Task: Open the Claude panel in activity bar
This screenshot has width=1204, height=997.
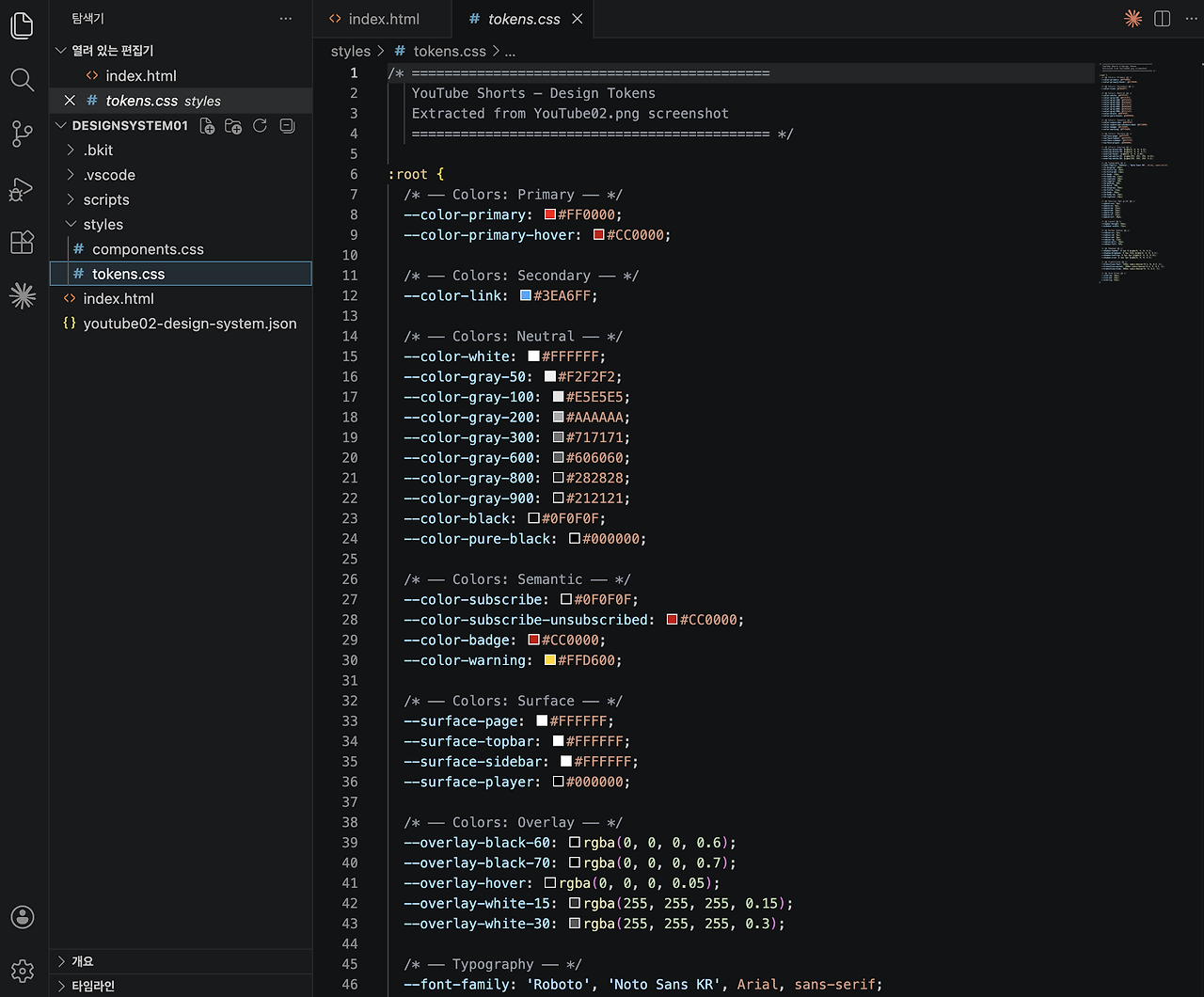Action: [23, 296]
